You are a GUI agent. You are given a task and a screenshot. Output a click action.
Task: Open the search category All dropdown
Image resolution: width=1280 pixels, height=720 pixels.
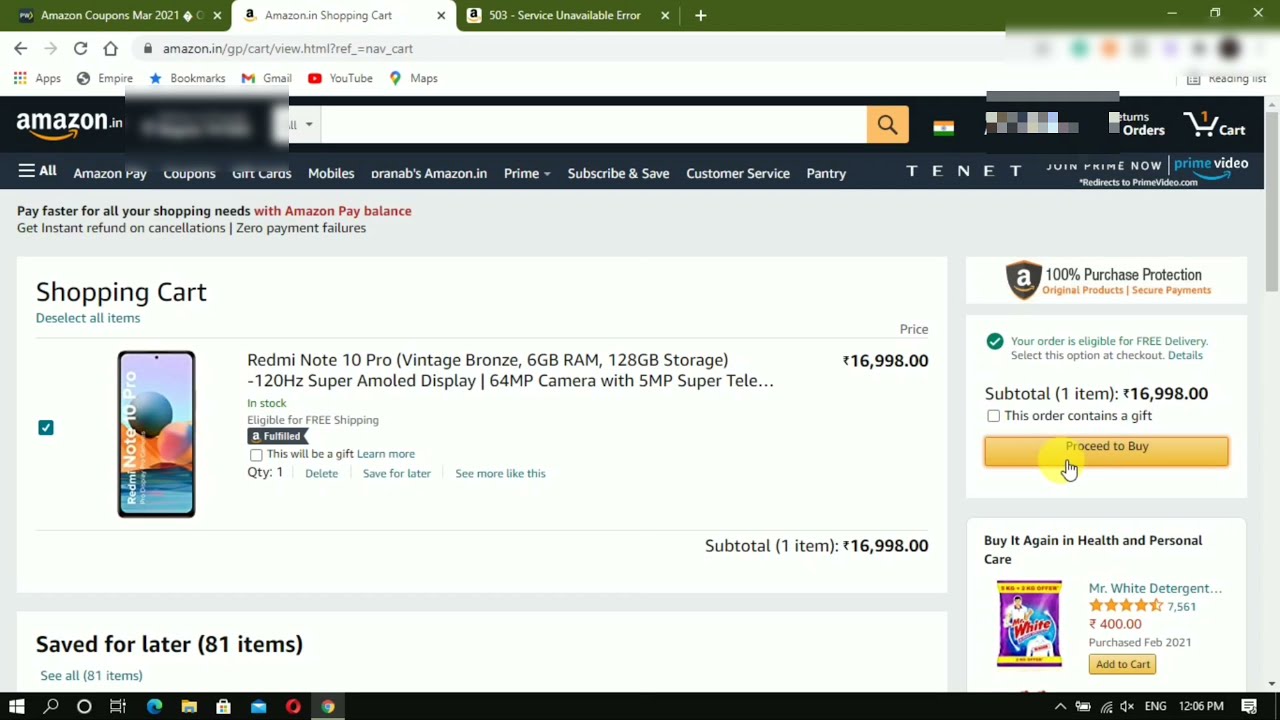click(300, 125)
